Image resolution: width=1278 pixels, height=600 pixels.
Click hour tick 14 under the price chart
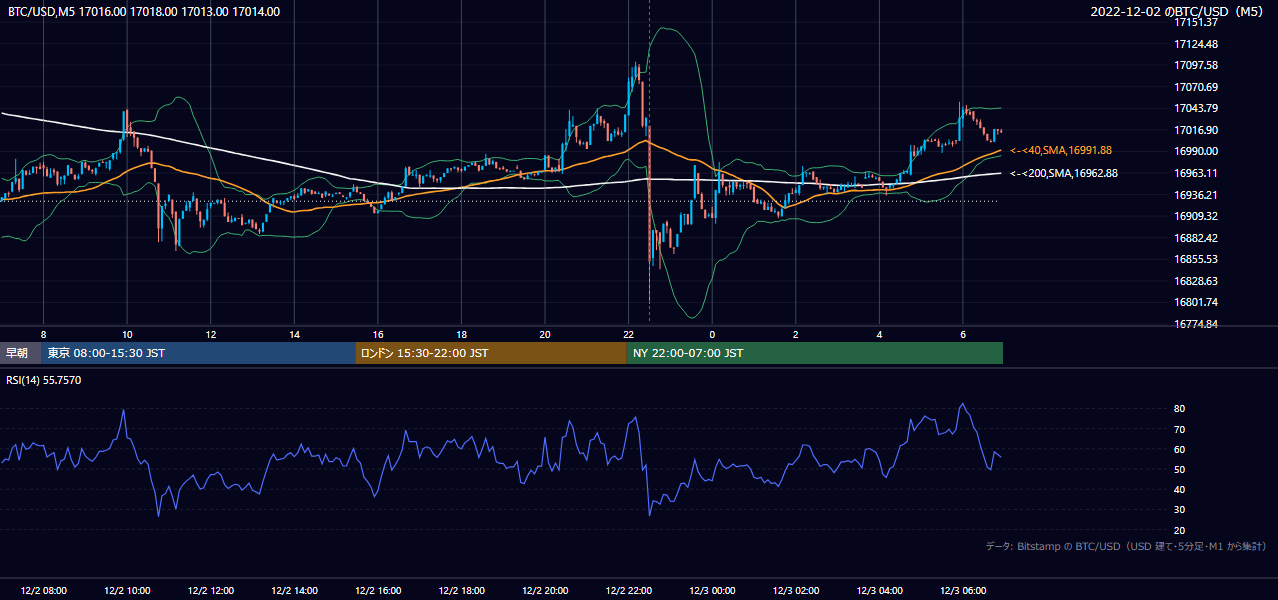294,334
